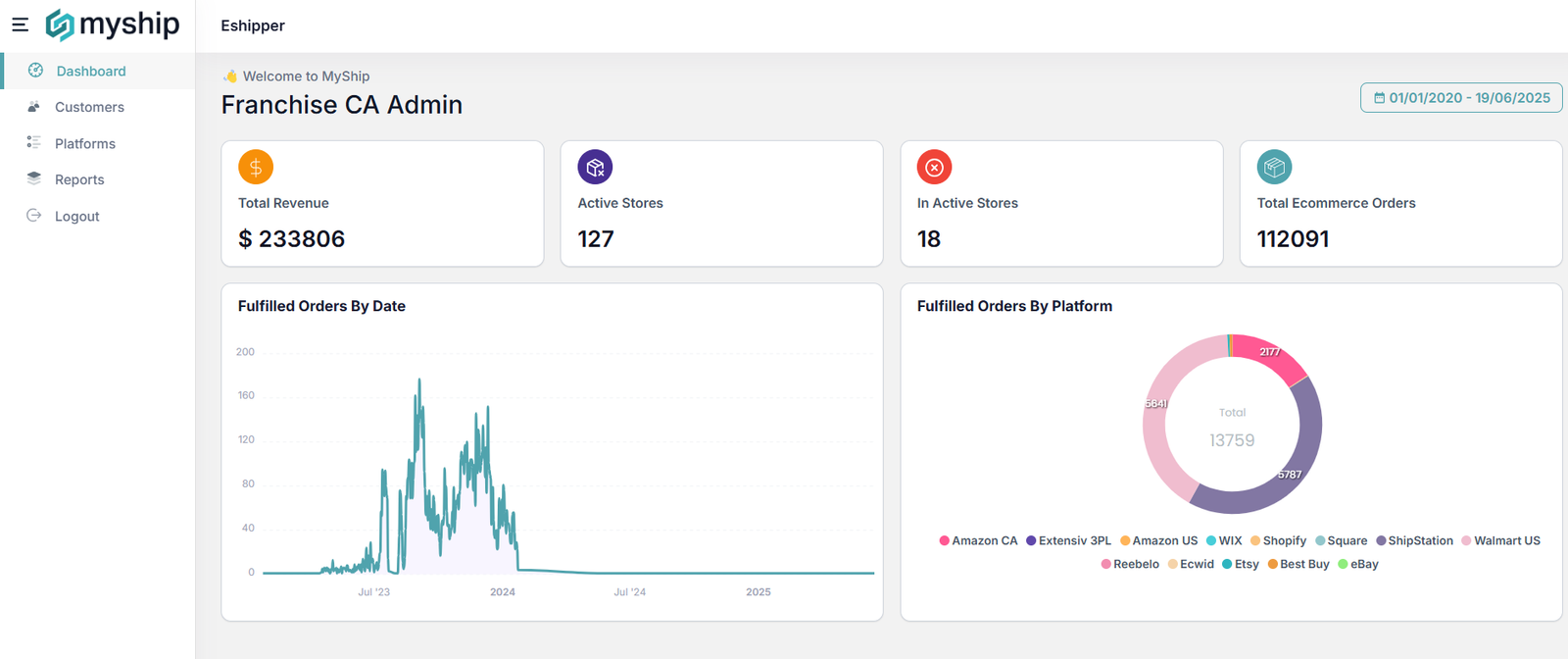
Task: Open the date range picker 01/01/2020 - 19/06/2025
Action: (1461, 98)
